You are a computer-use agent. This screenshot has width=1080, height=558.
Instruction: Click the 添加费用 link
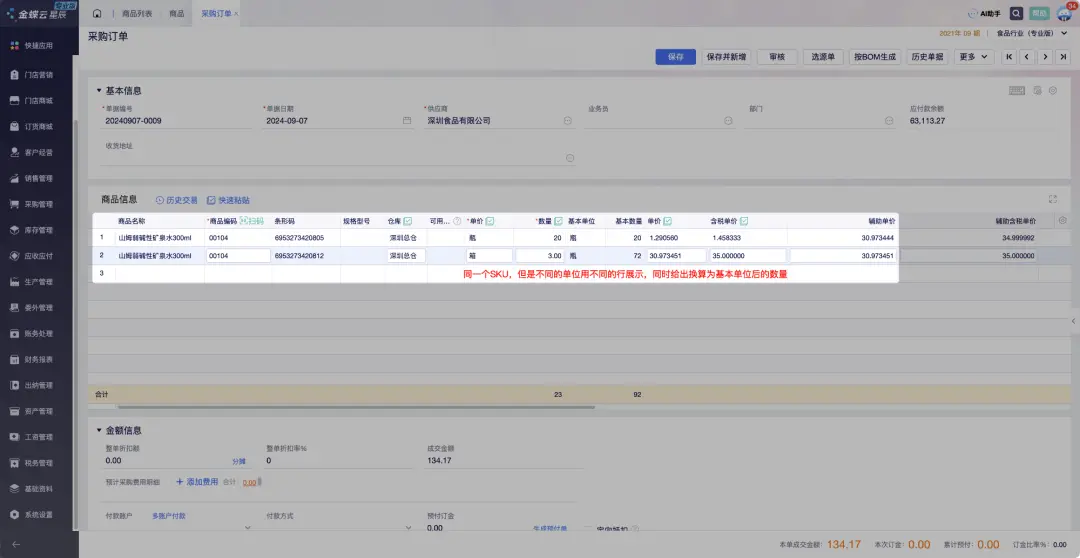point(197,482)
